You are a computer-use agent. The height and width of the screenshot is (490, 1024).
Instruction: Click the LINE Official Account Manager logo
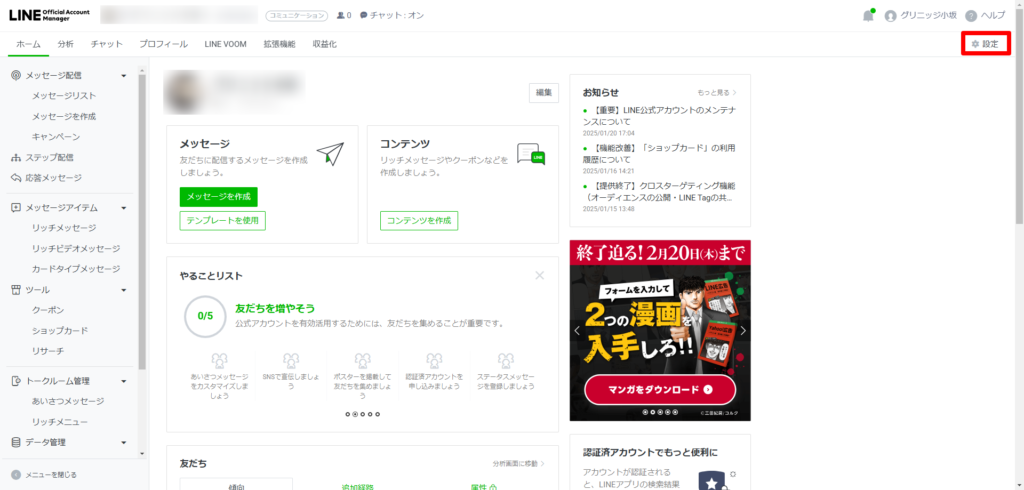50,15
